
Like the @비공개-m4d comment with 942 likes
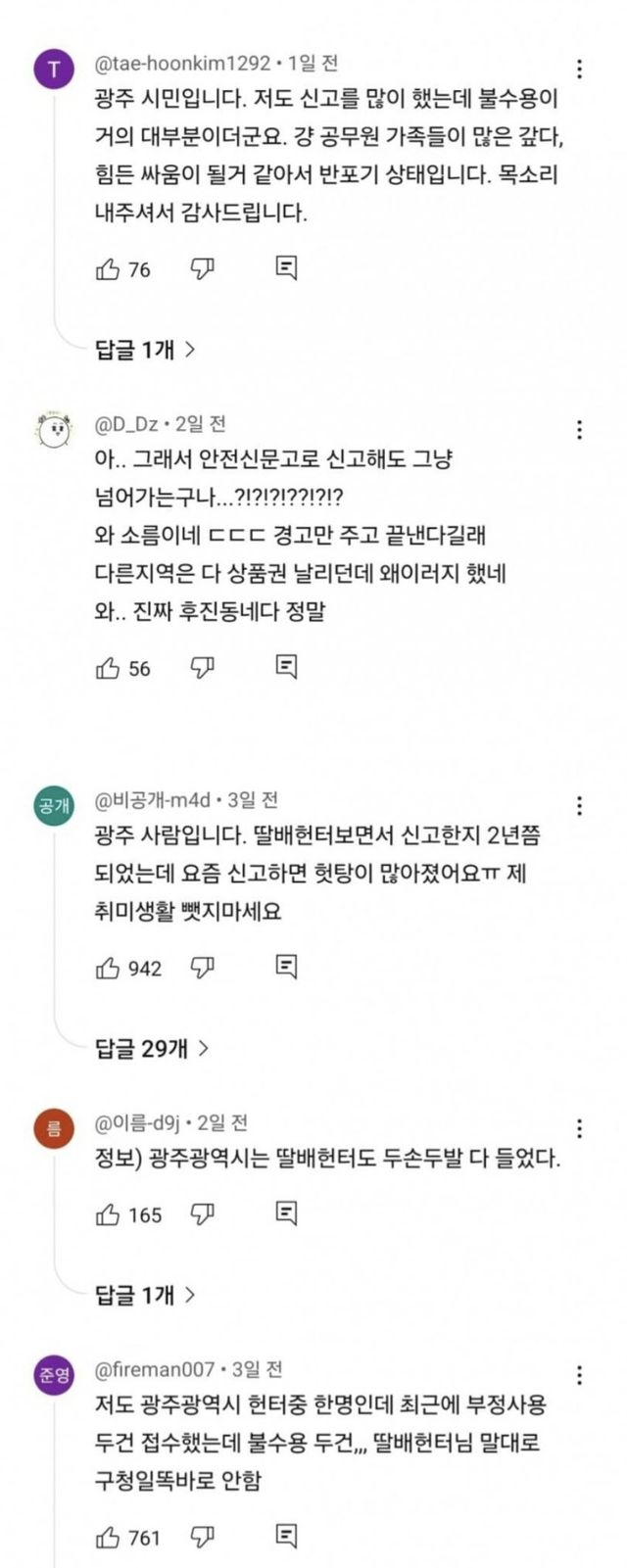coord(108,969)
